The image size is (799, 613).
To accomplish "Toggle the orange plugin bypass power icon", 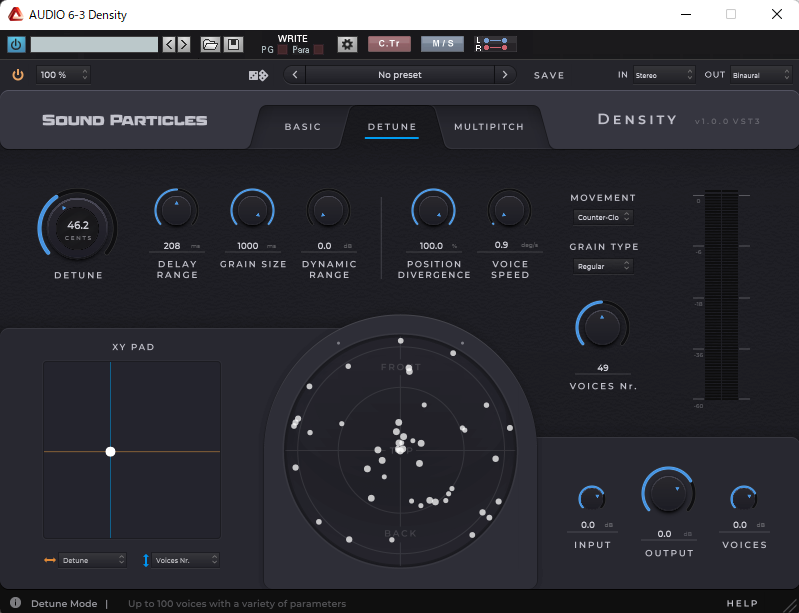I will (18, 75).
